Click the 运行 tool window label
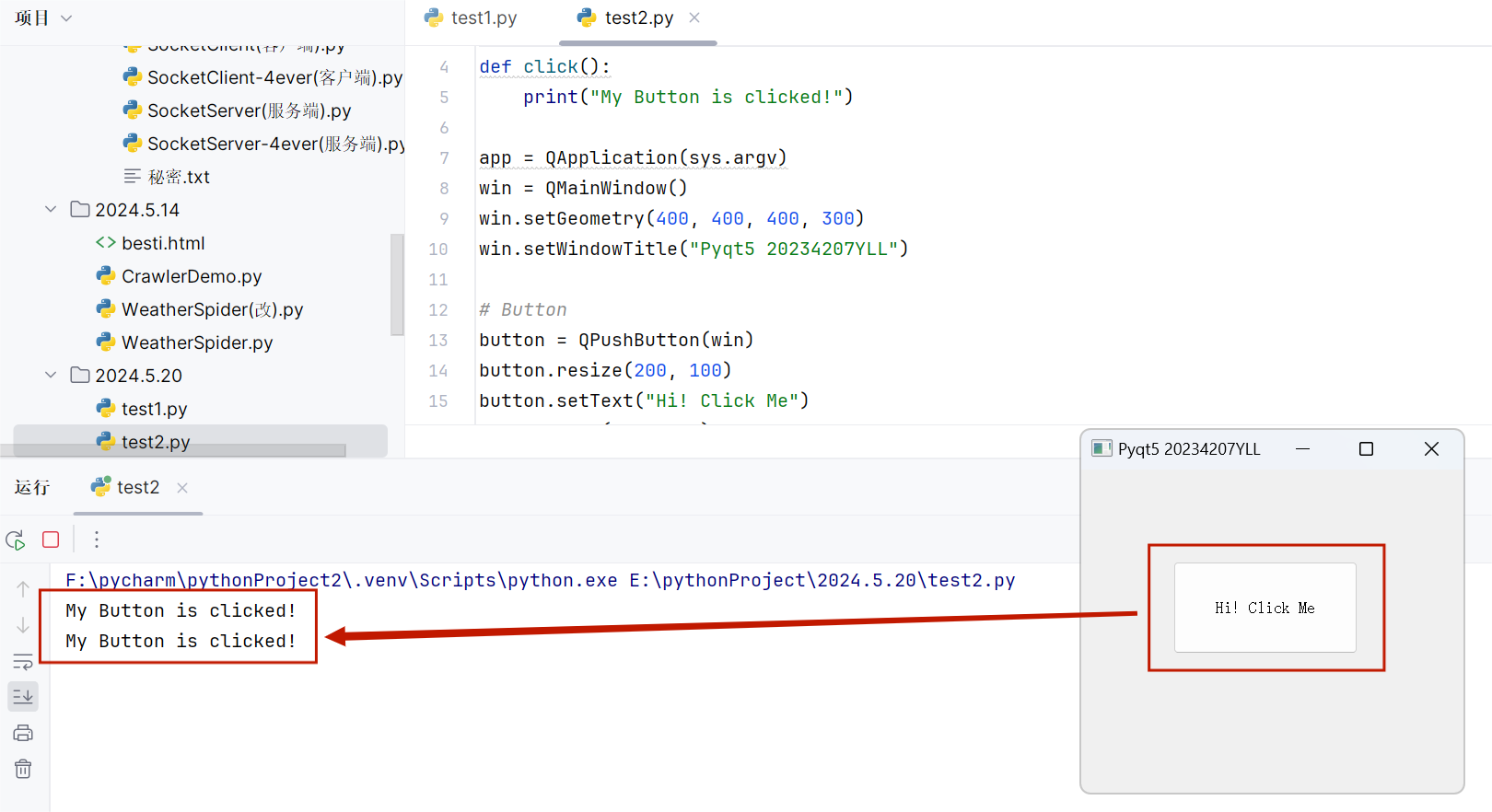Viewport: 1492px width, 812px height. (32, 487)
